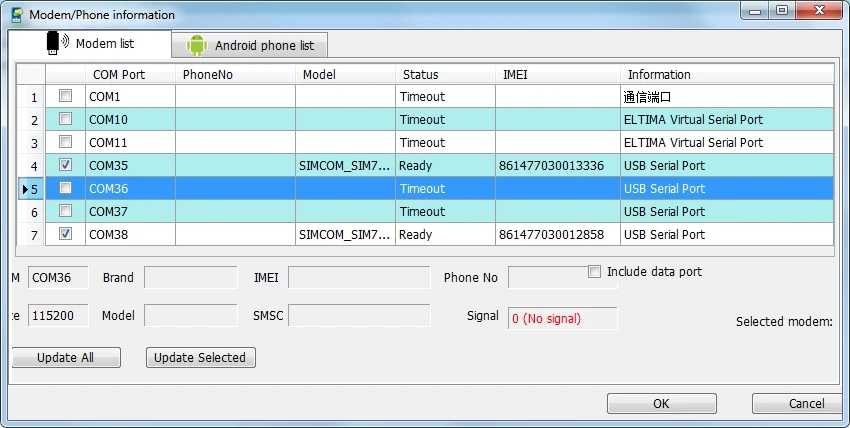Uncheck the COM35 row checkbox
Screen dimensions: 850x428
[x=65, y=165]
